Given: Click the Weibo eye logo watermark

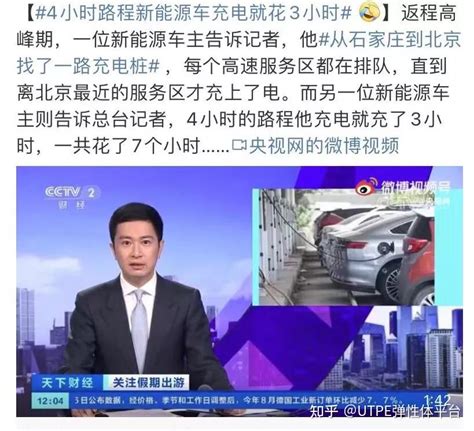Looking at the screenshot, I should tap(366, 188).
